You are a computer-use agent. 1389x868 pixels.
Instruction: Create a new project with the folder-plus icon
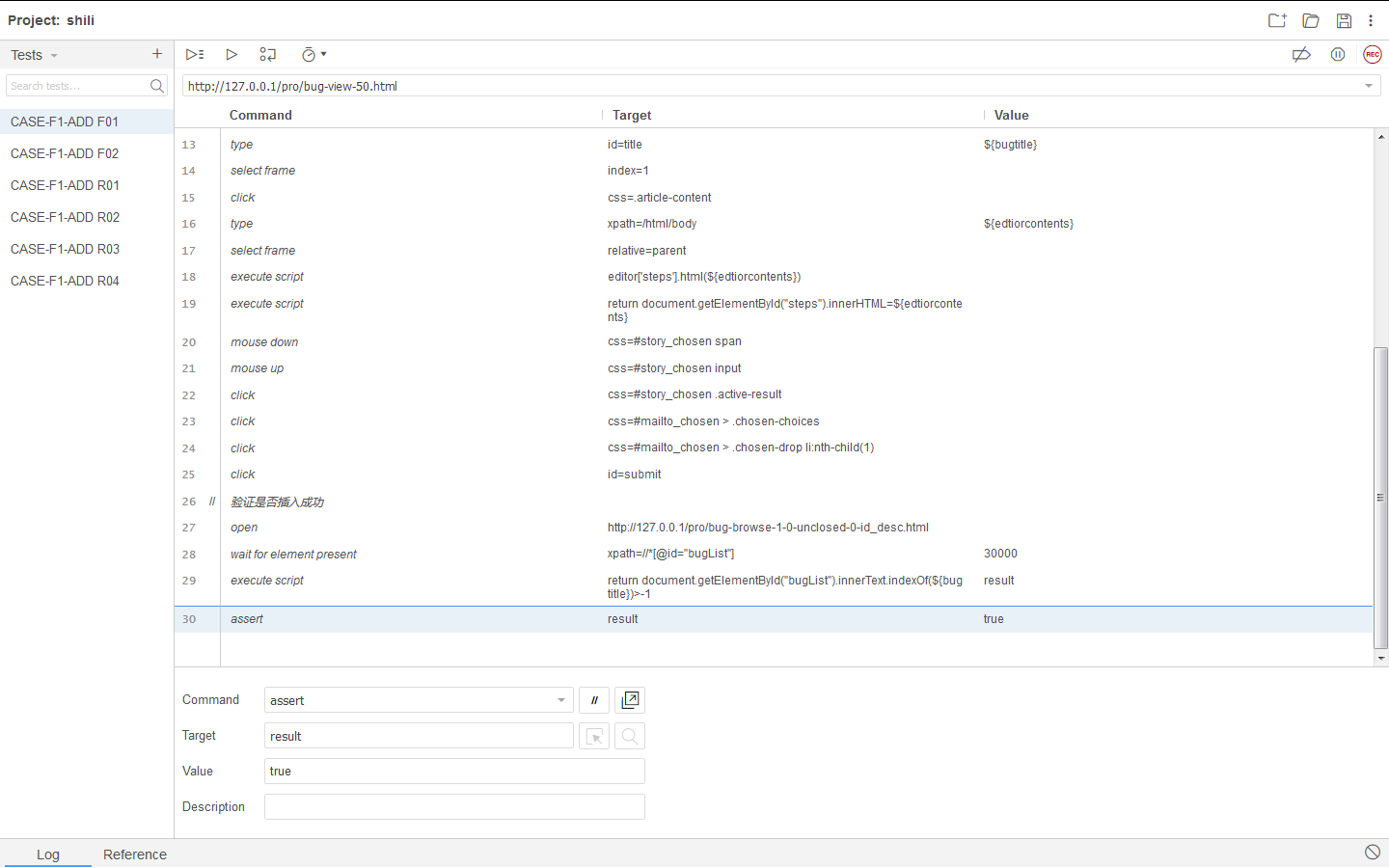(1276, 20)
